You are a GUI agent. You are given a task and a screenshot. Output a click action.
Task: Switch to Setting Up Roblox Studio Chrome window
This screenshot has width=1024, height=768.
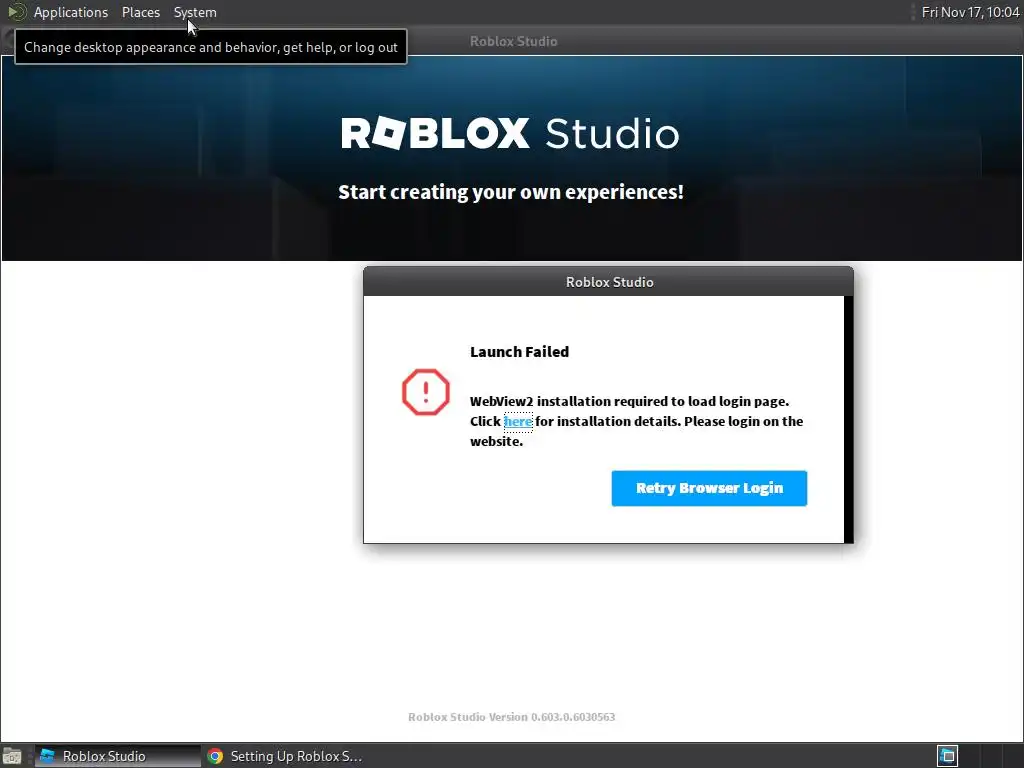pos(285,756)
